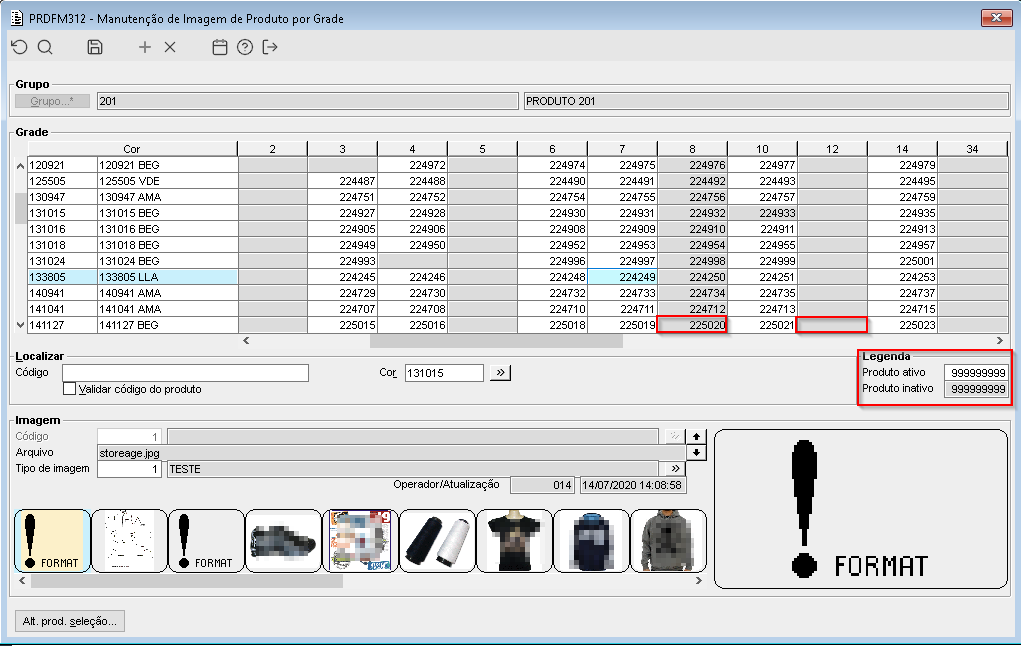Click cell 225020 in row 141127

[692, 325]
